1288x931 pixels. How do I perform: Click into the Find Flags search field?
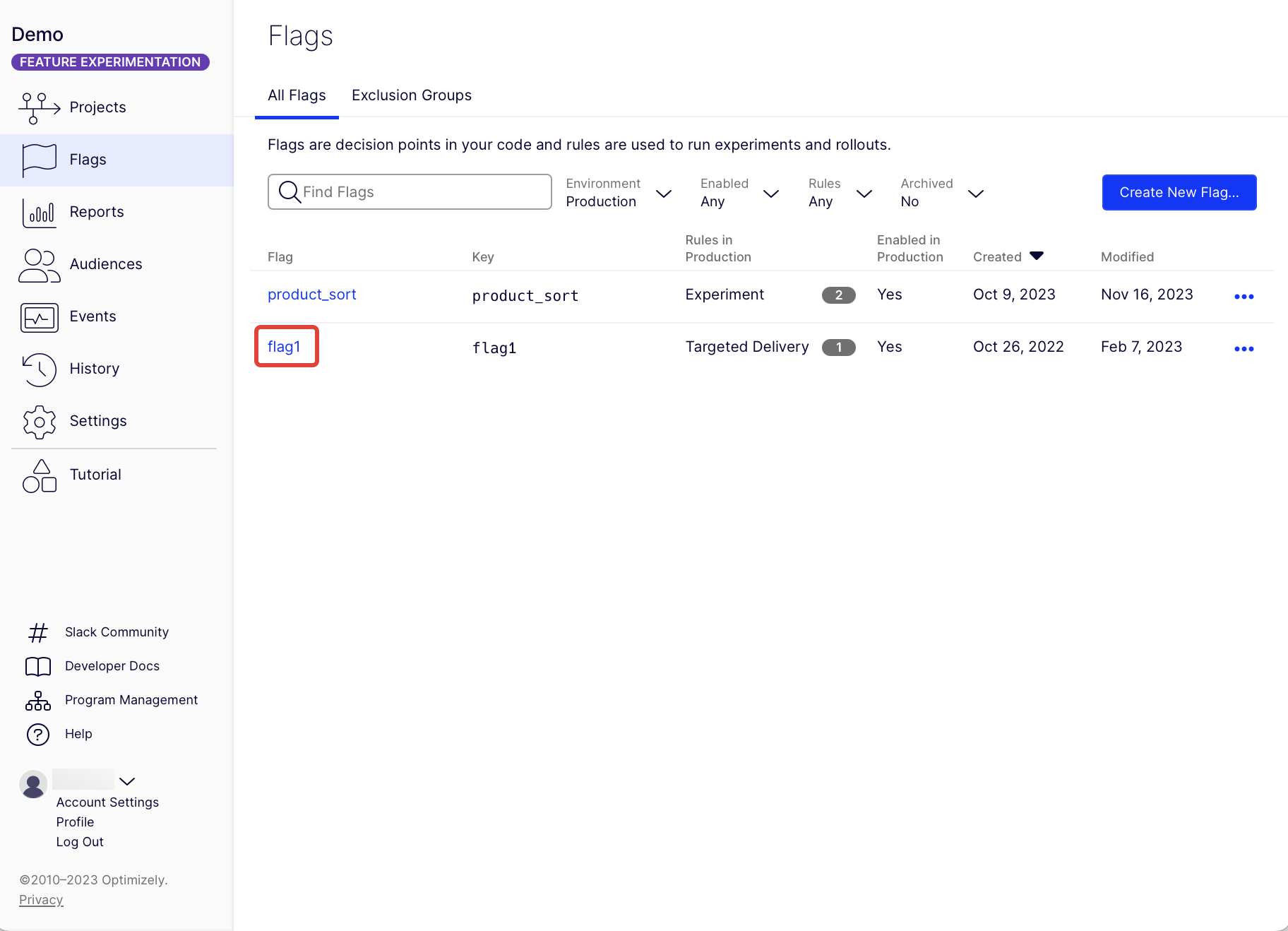coord(410,192)
